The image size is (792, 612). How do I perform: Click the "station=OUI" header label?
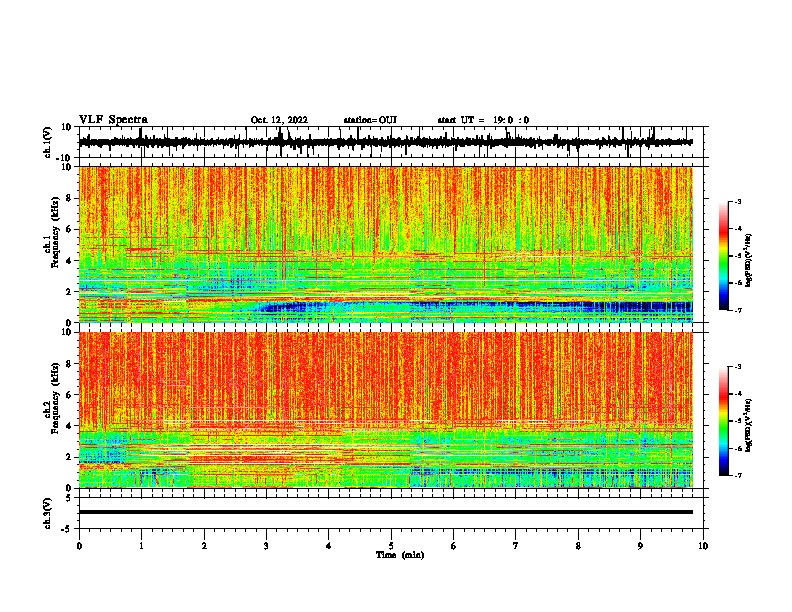[370, 120]
